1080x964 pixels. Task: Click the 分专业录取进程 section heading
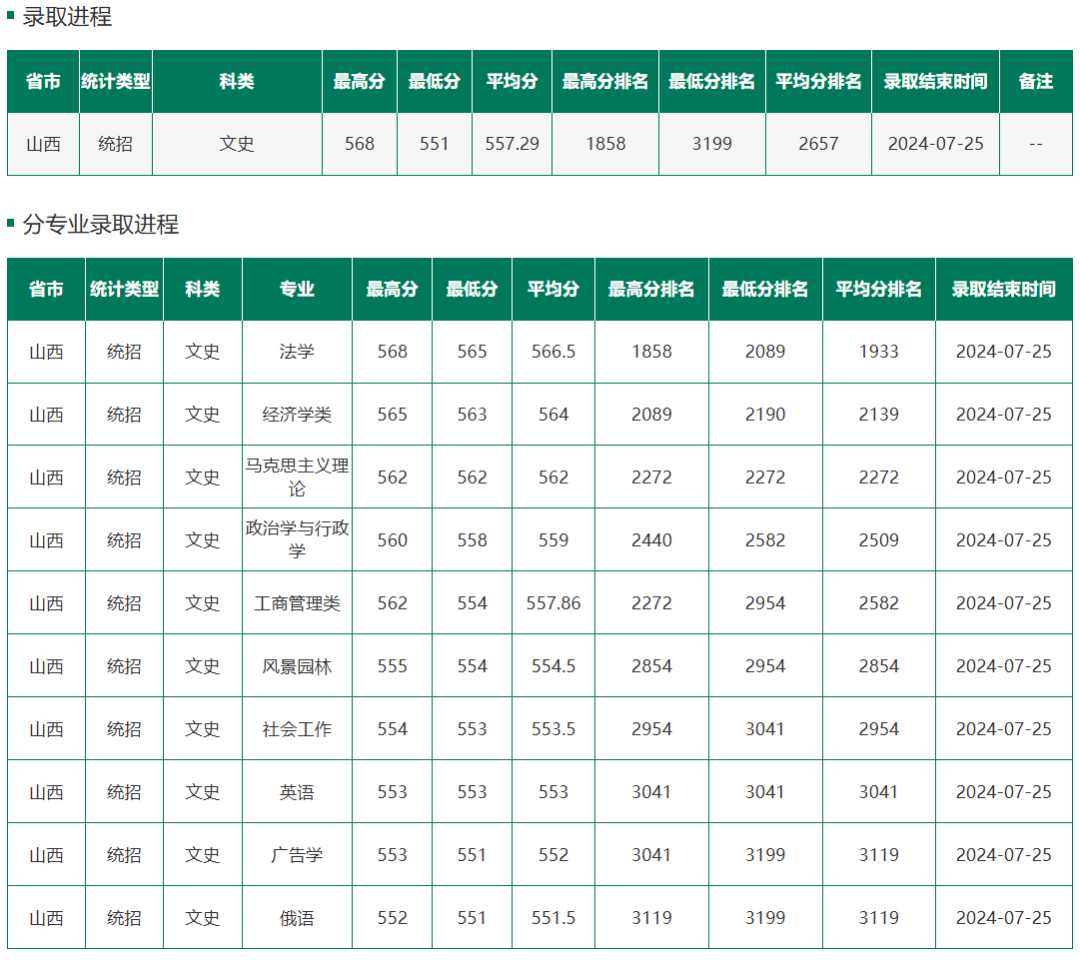pos(101,224)
